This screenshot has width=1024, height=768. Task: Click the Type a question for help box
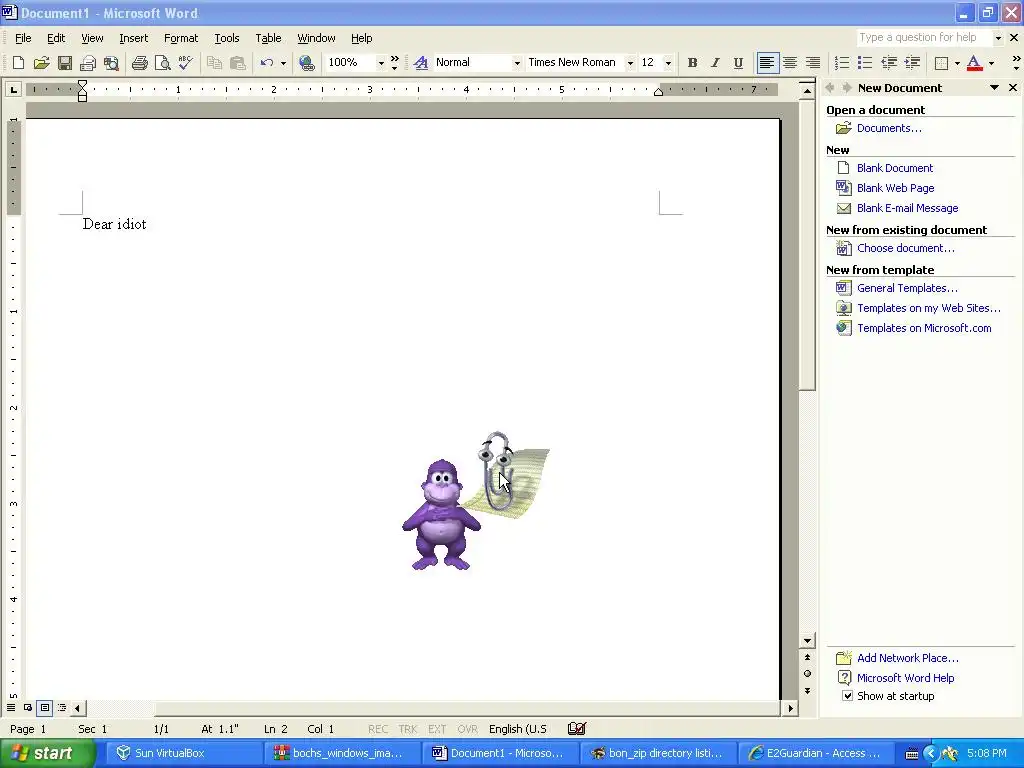coord(923,37)
